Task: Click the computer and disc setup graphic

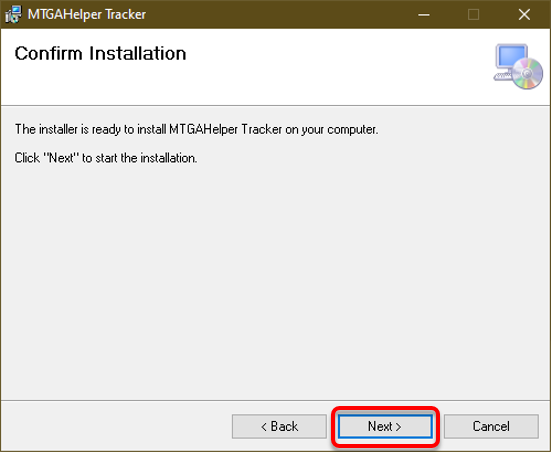Action: click(x=518, y=66)
